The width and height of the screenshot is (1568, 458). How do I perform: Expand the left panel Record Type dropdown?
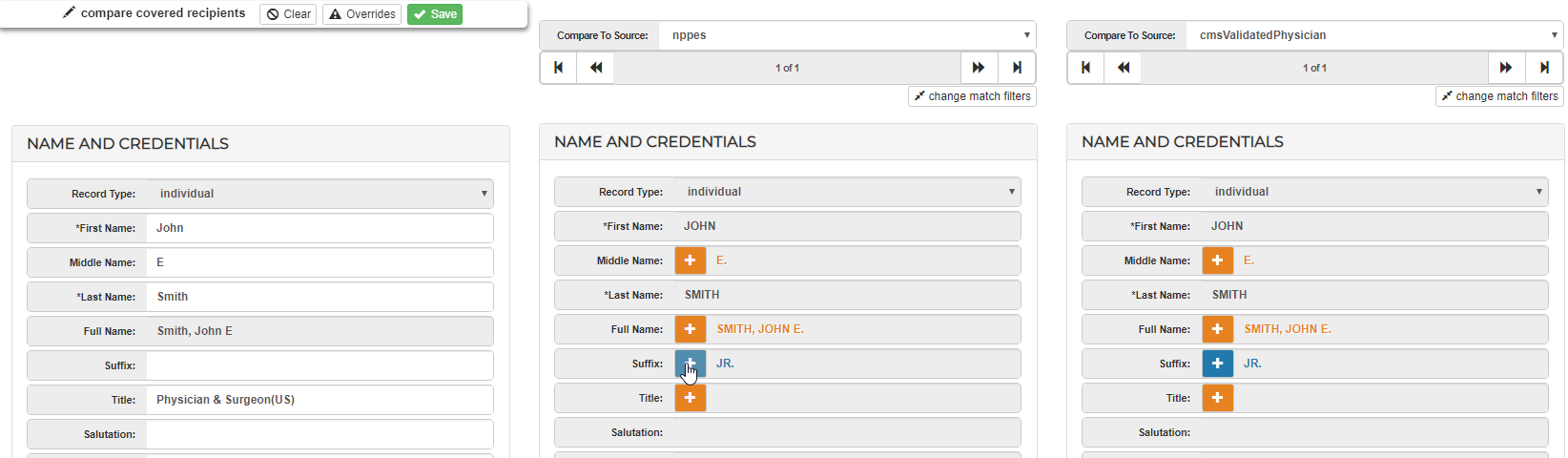tap(320, 194)
